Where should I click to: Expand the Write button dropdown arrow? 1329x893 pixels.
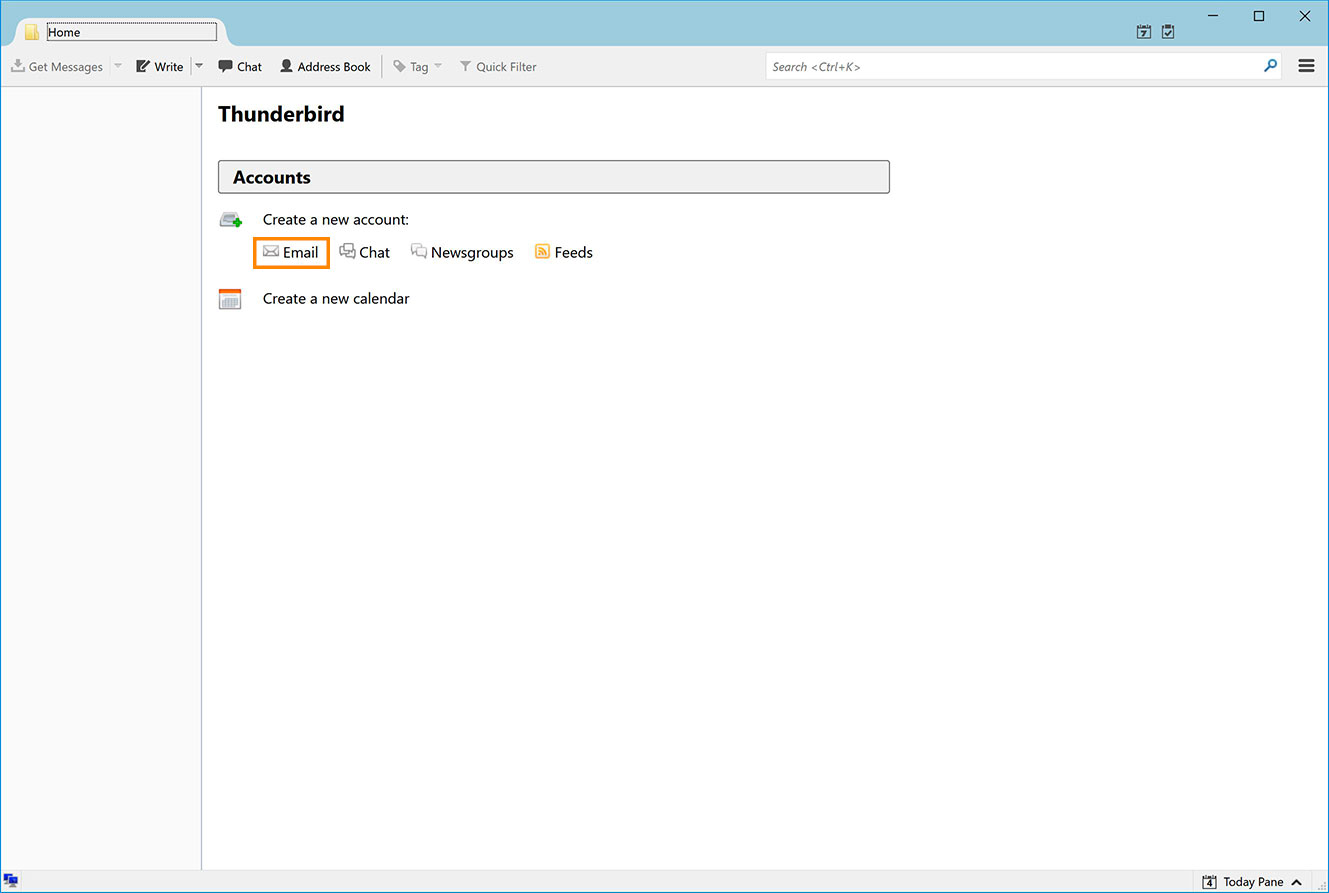click(198, 67)
